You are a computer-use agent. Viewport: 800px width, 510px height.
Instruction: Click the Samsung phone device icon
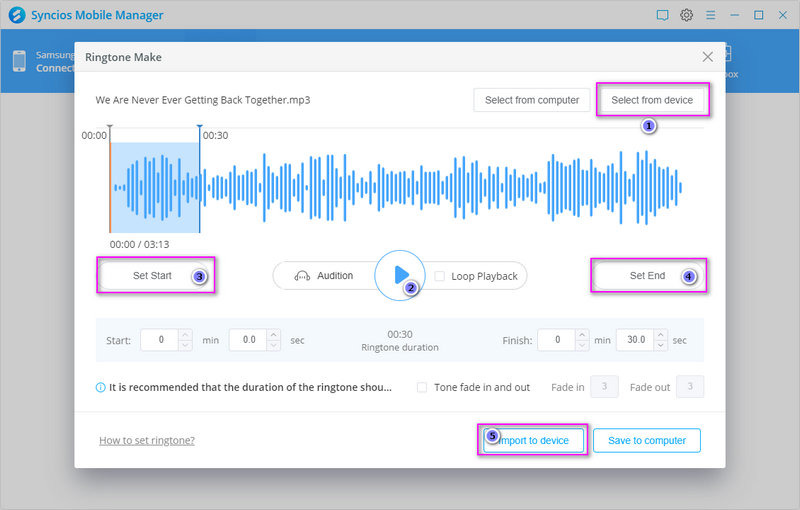point(19,61)
